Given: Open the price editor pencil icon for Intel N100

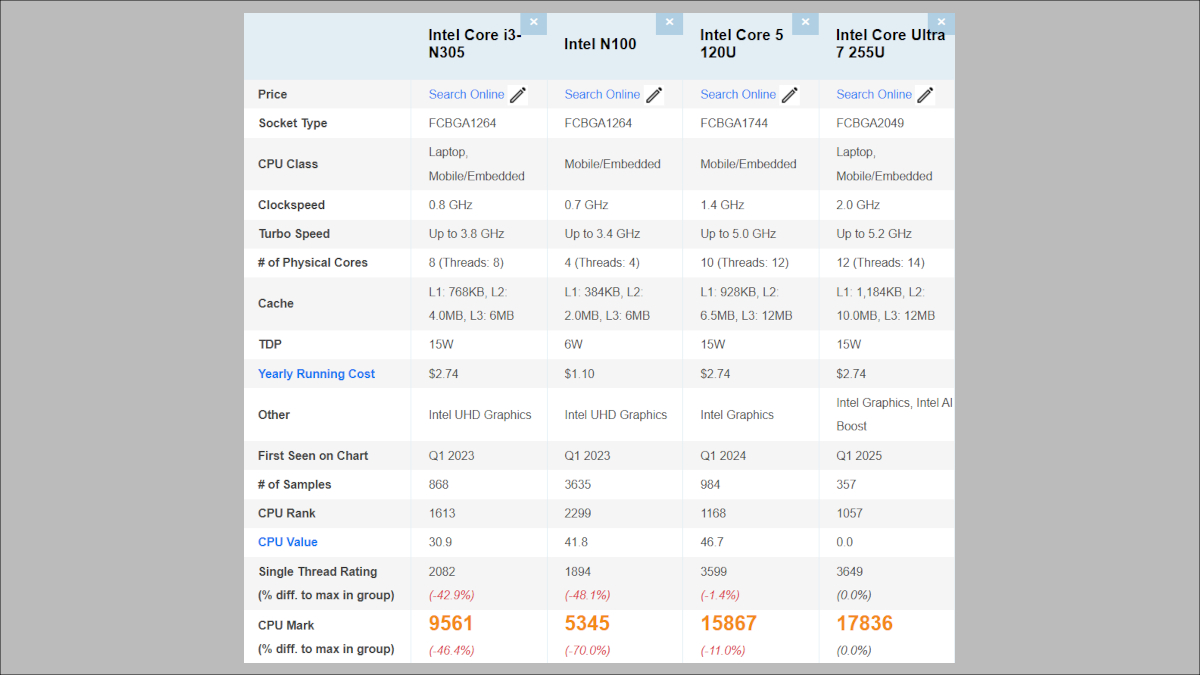Looking at the screenshot, I should (654, 94).
